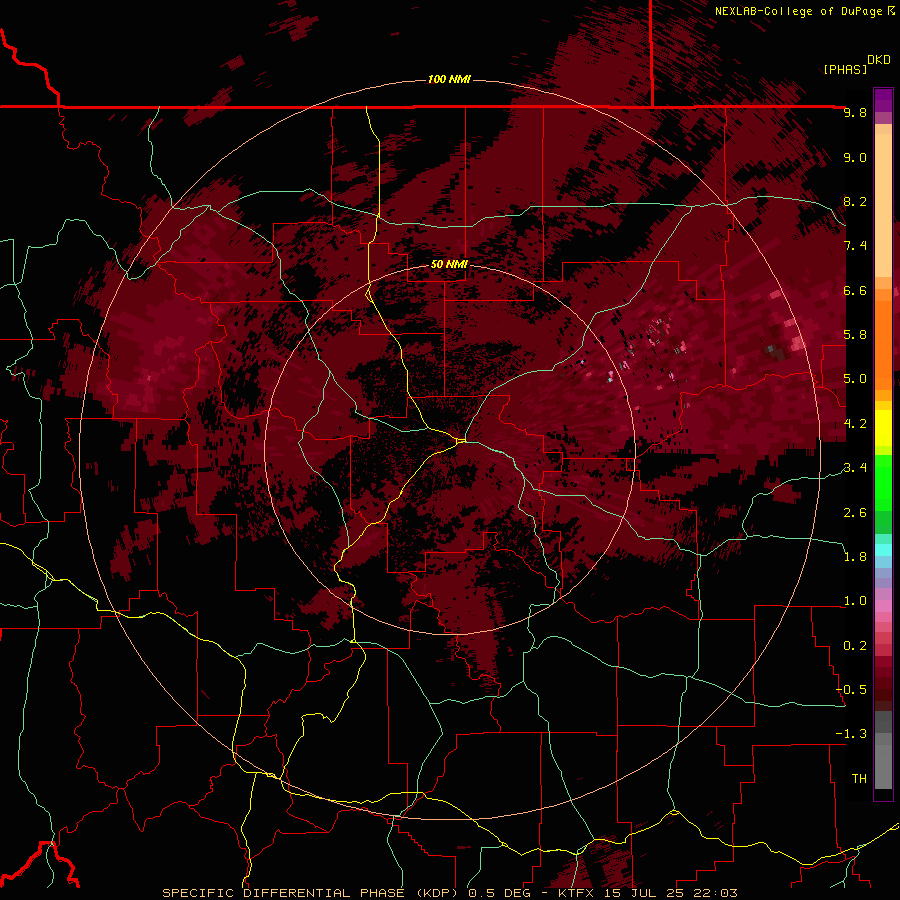Select the 4.2 value on color scale
The width and height of the screenshot is (900, 900).
[855, 424]
